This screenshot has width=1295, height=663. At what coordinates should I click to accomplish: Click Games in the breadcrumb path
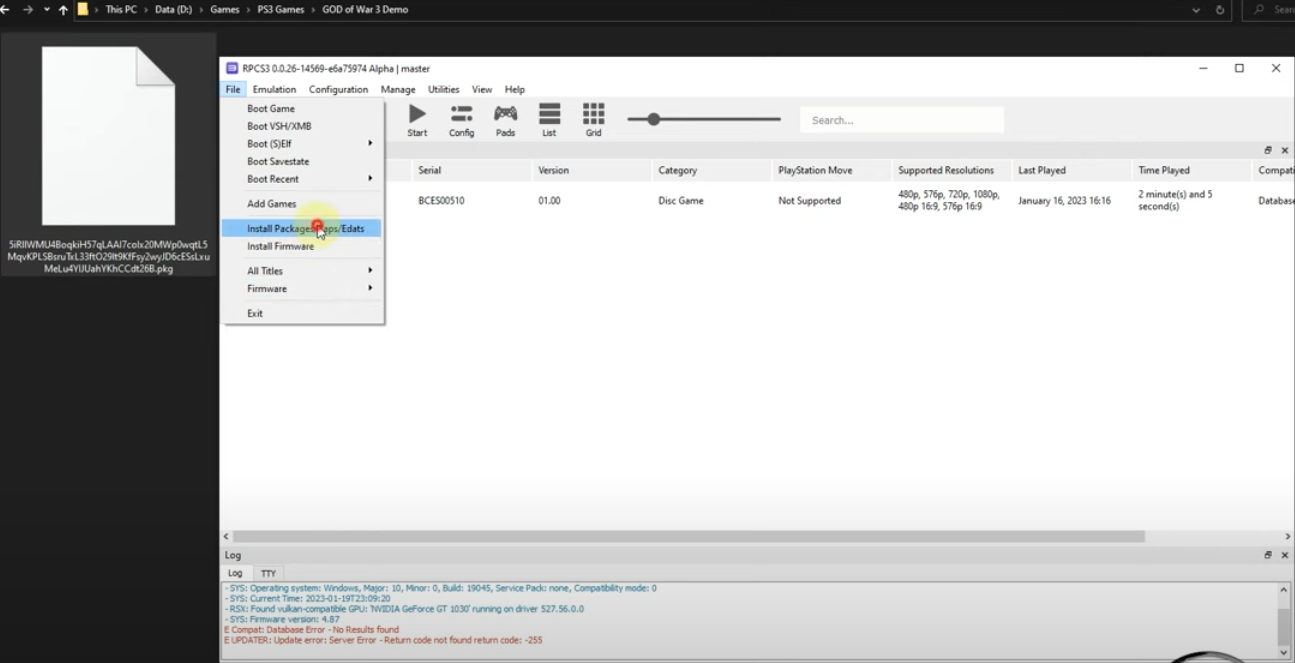coord(225,10)
